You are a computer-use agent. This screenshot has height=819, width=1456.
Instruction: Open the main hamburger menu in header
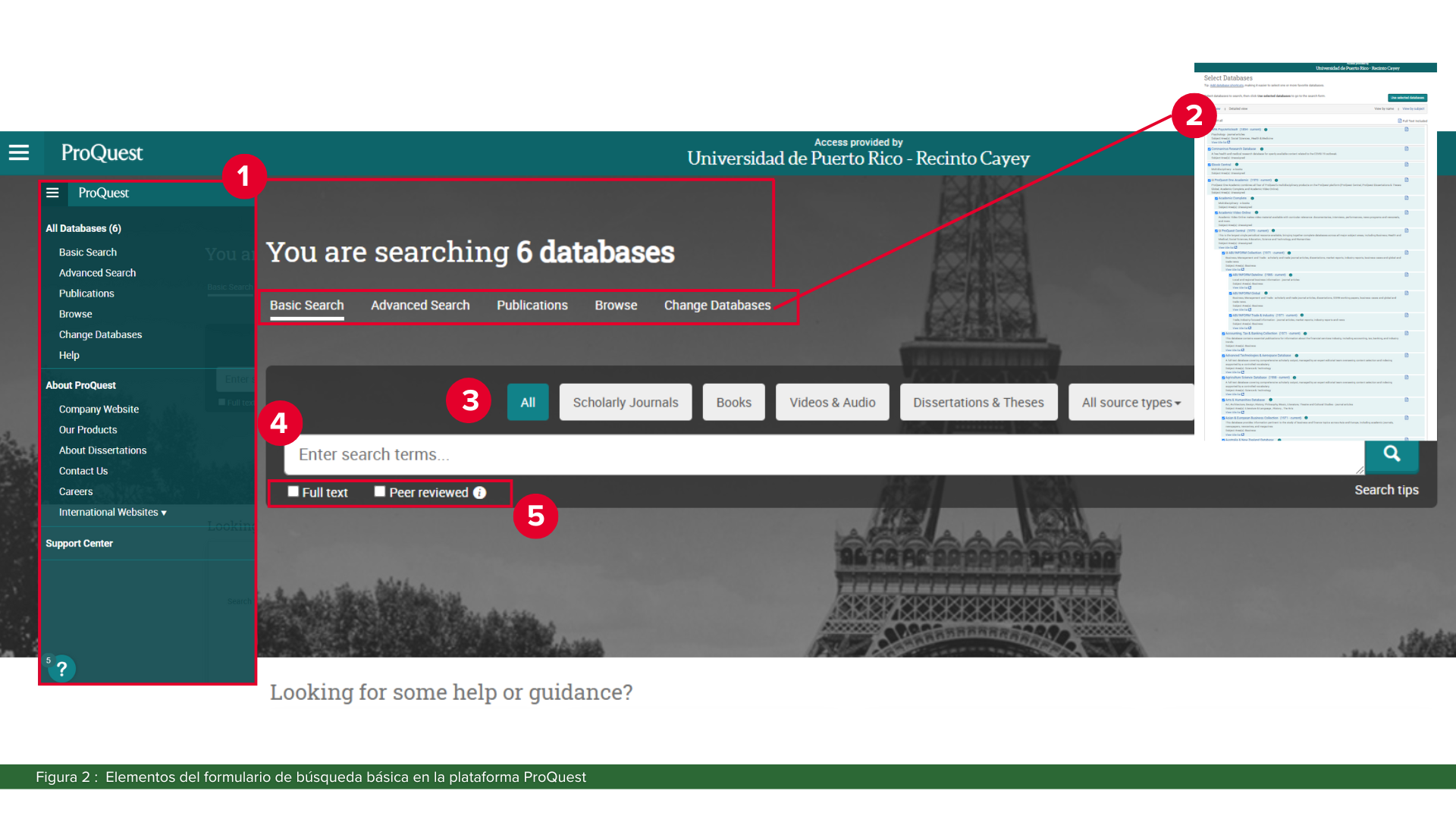[19, 152]
